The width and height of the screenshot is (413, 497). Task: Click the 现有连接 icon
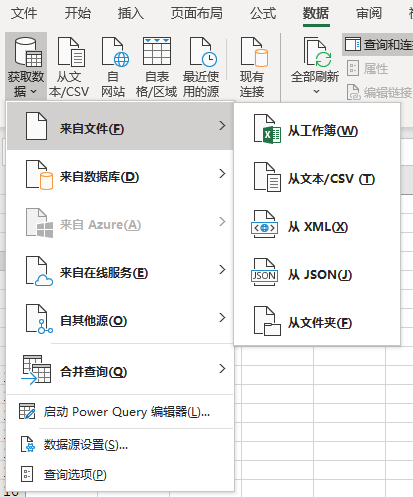[254, 52]
